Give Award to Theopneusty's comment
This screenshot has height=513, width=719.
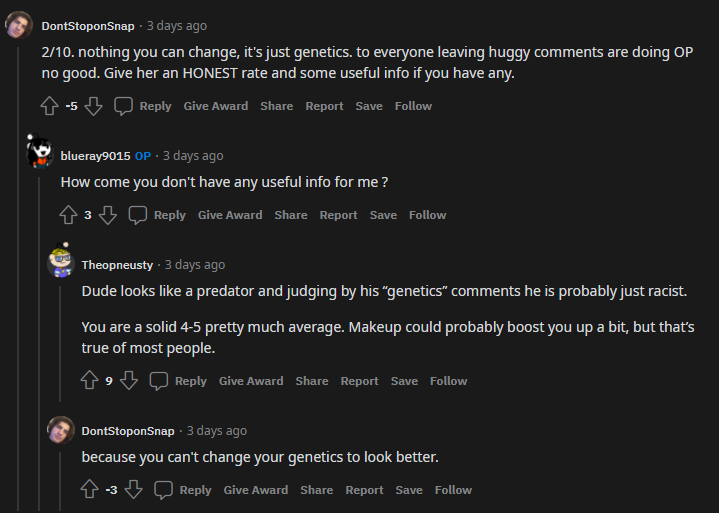[x=251, y=381]
